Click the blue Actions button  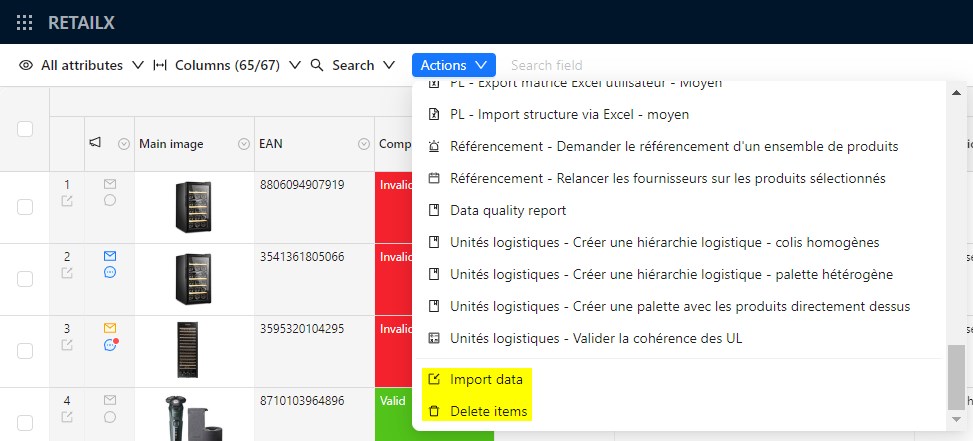pos(453,65)
